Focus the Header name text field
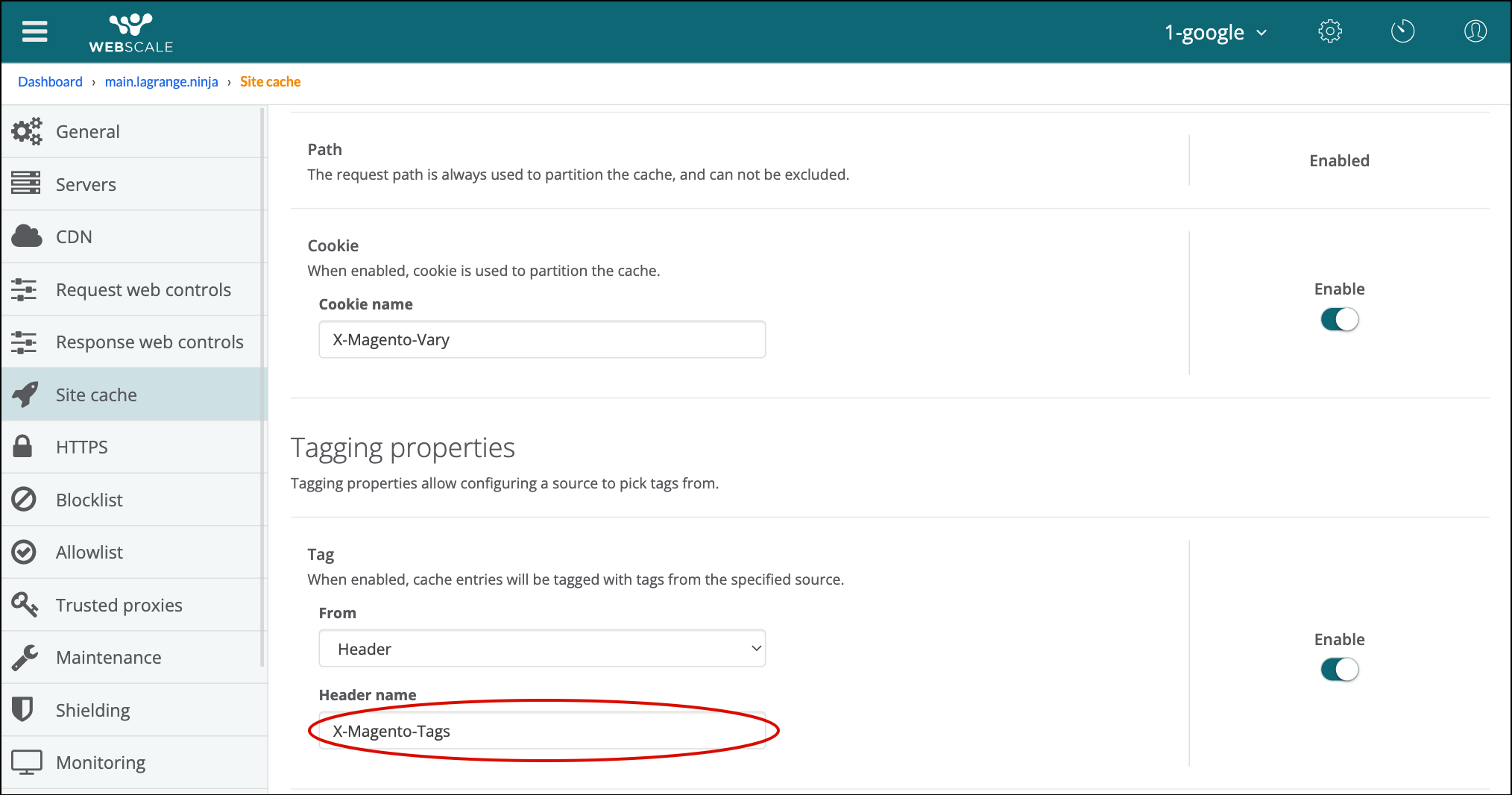 542,731
